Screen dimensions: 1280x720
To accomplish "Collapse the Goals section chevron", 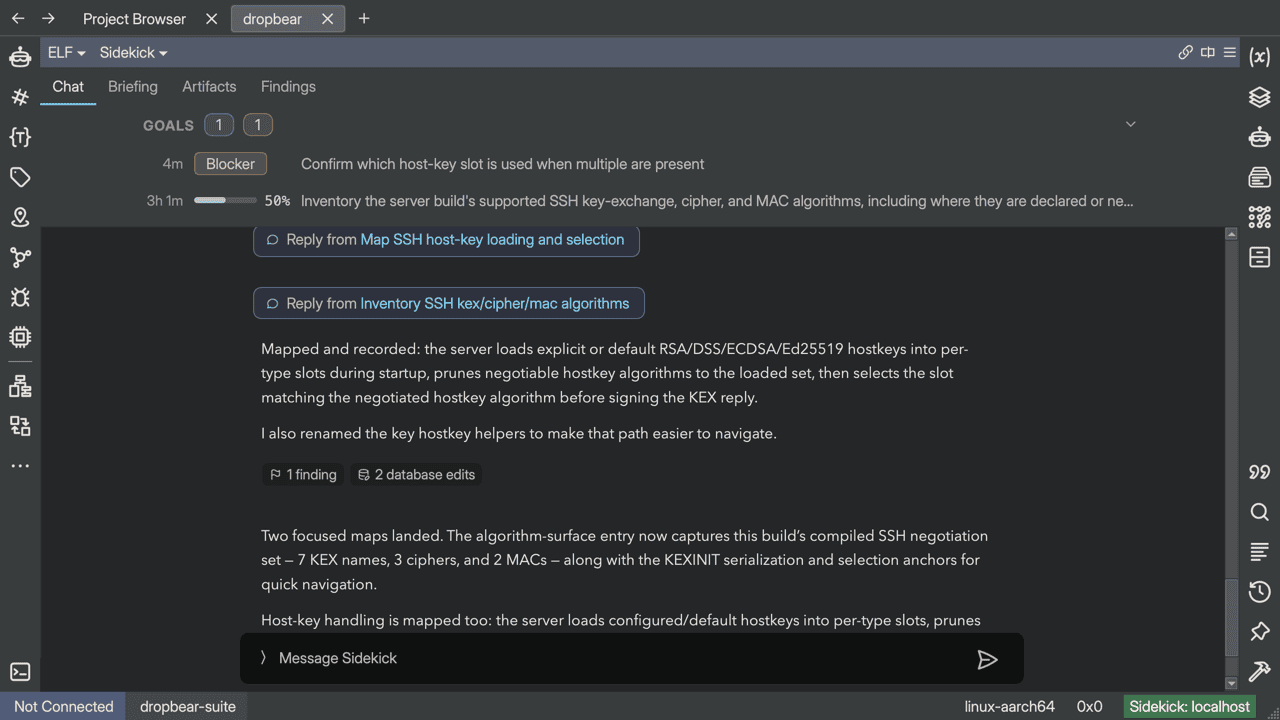I will pos(1131,124).
